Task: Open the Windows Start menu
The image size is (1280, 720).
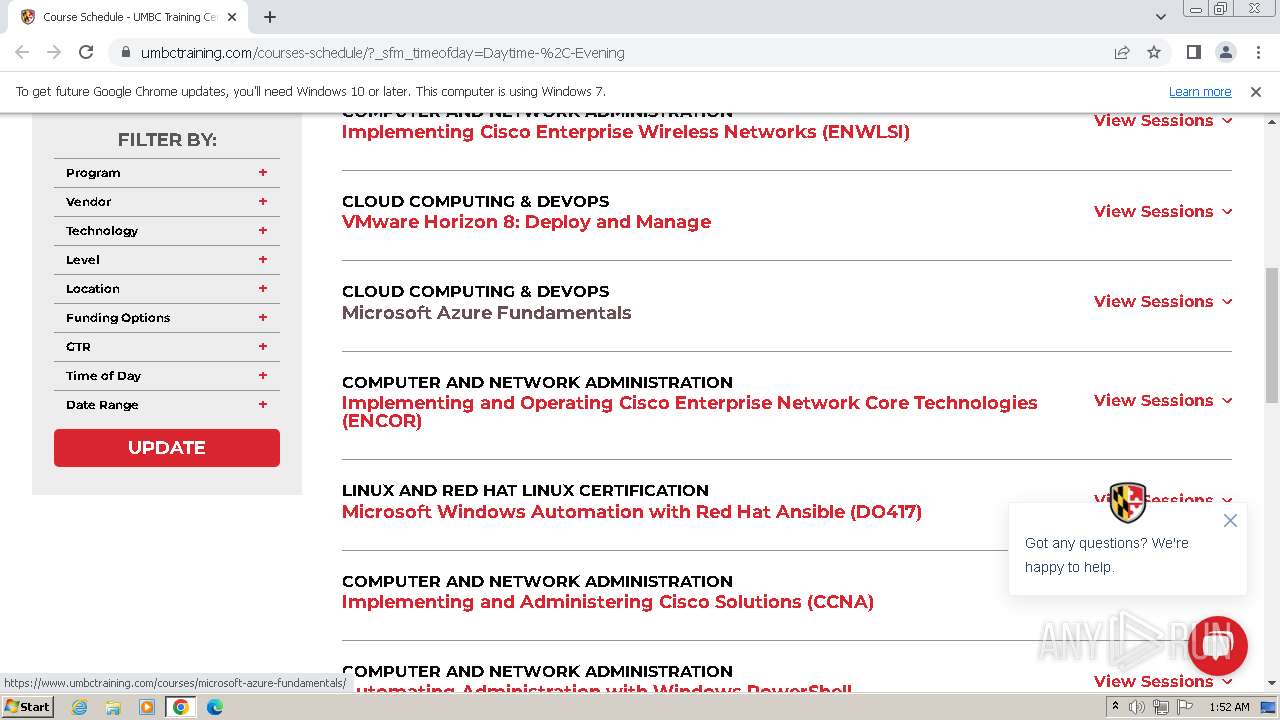Action: point(27,706)
